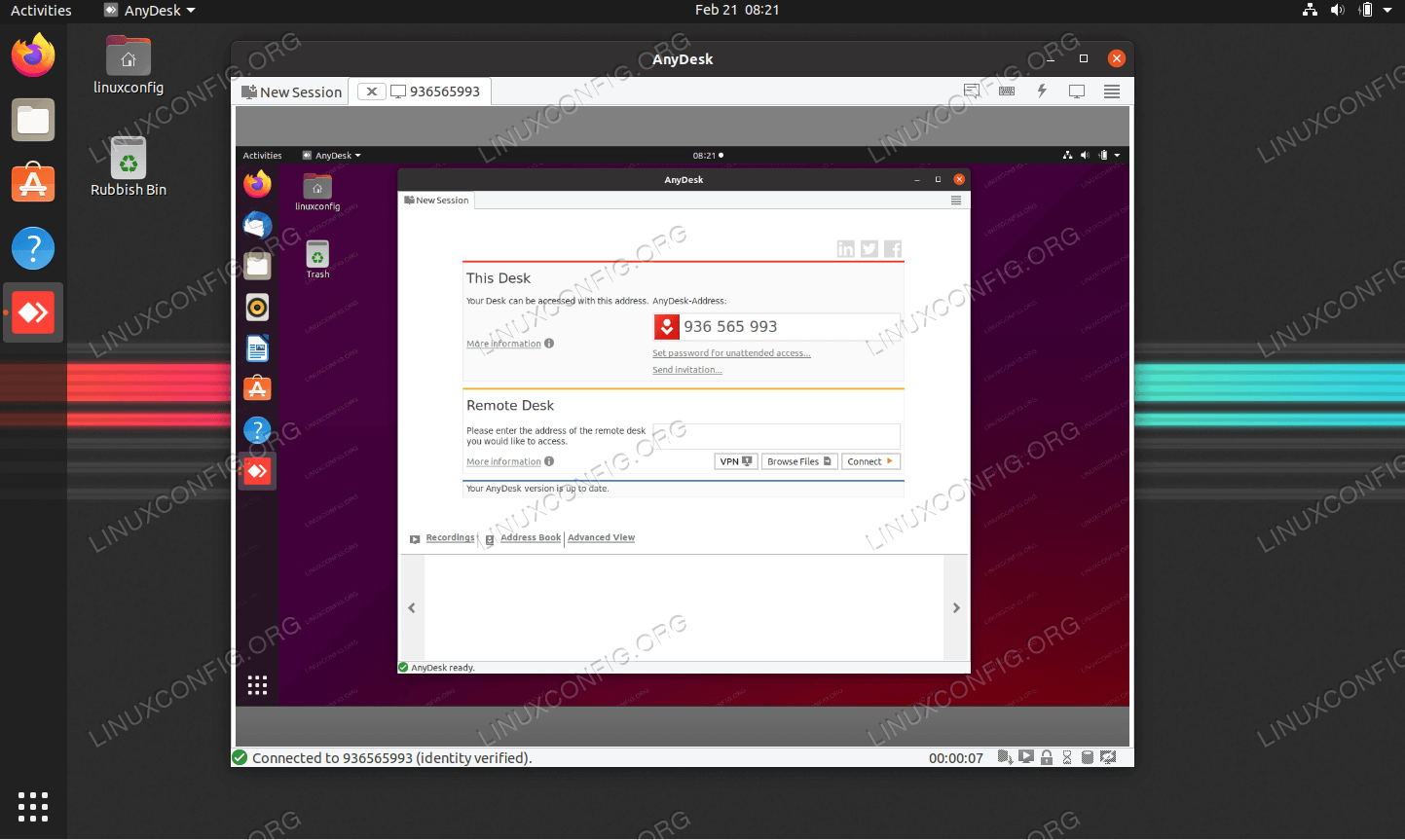Close the 936565993 session tab
The image size is (1405, 840).
click(371, 91)
